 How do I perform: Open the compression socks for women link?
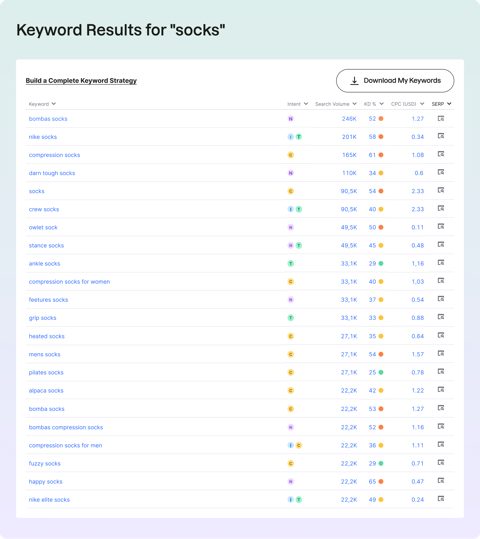[x=69, y=282]
